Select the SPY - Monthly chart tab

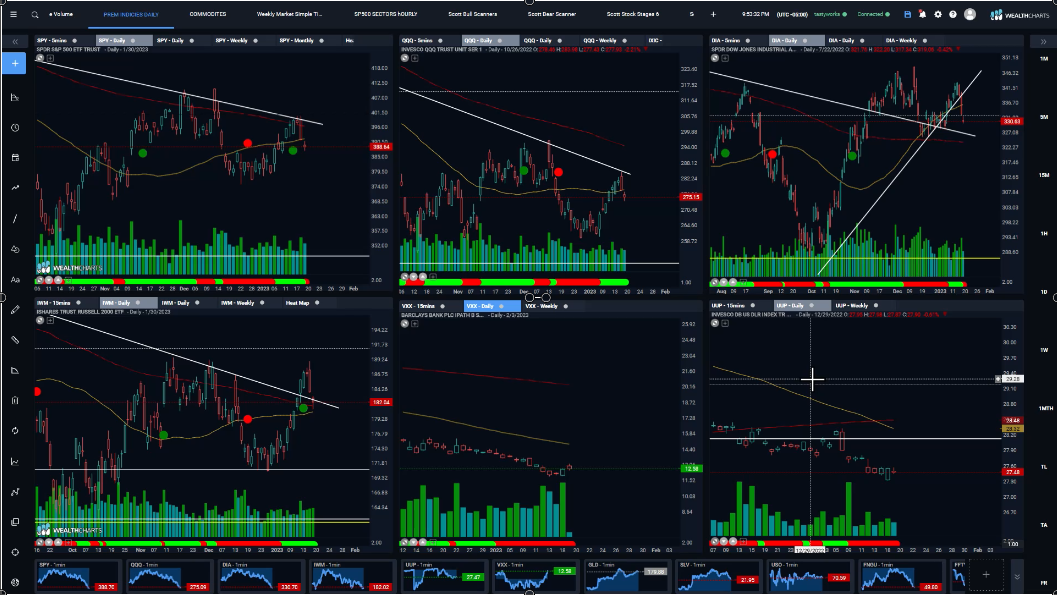(297, 40)
